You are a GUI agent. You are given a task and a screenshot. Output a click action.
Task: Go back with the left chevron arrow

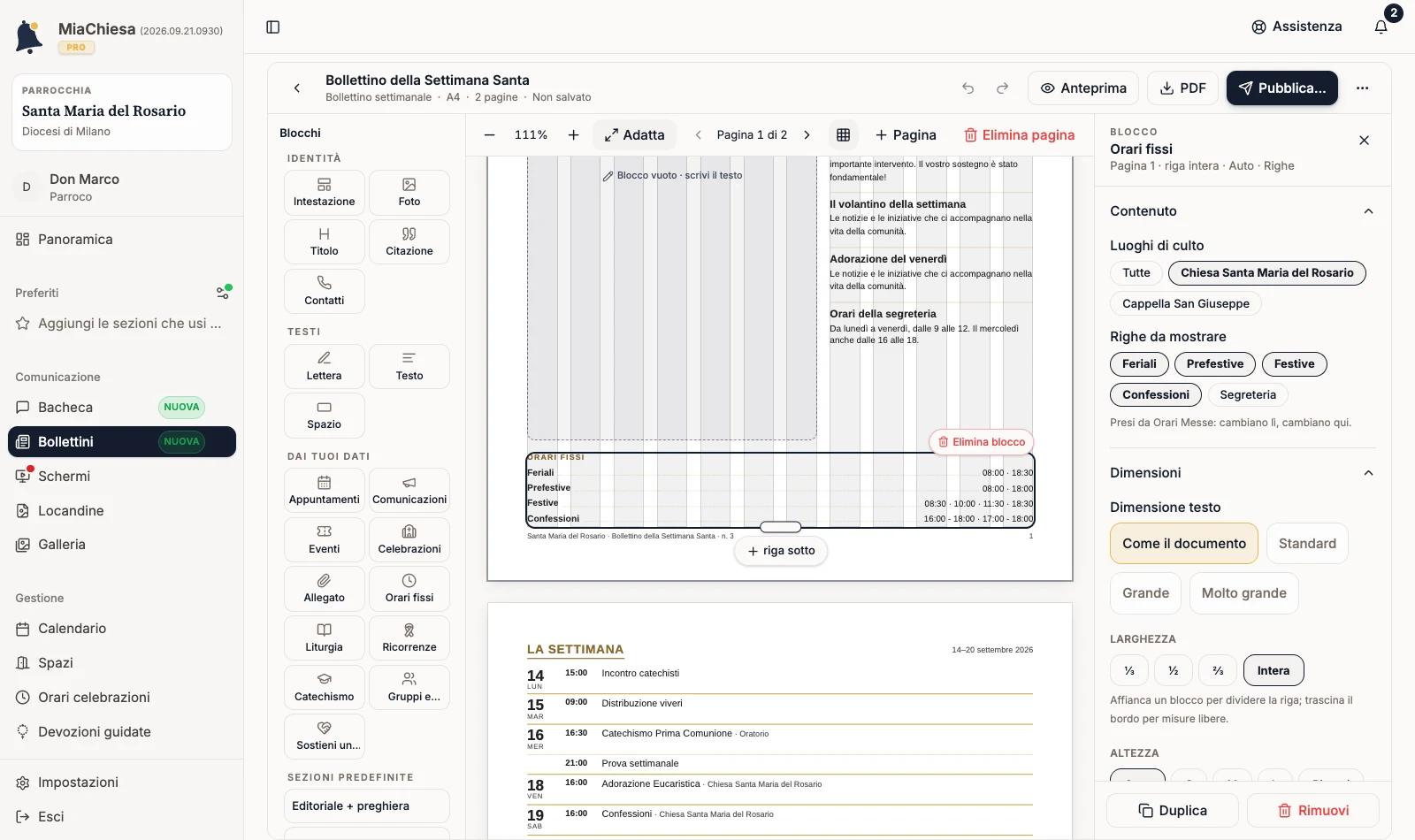coord(297,88)
